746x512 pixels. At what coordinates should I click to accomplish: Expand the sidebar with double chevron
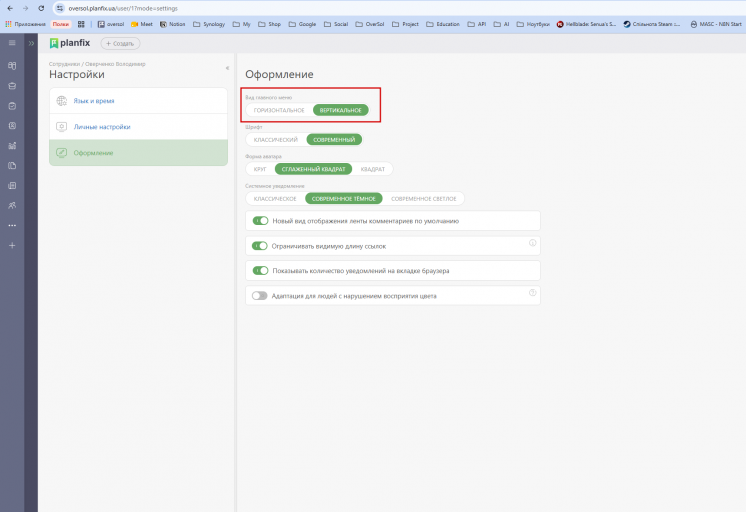point(31,43)
